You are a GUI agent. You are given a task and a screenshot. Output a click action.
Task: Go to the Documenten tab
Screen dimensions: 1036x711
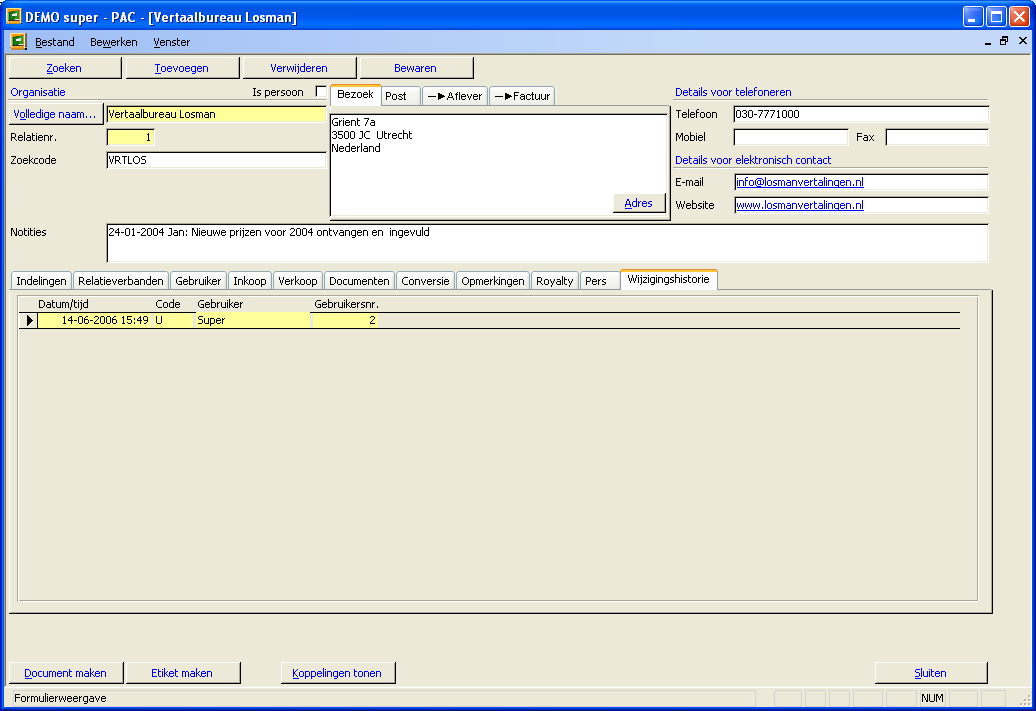pyautogui.click(x=359, y=281)
